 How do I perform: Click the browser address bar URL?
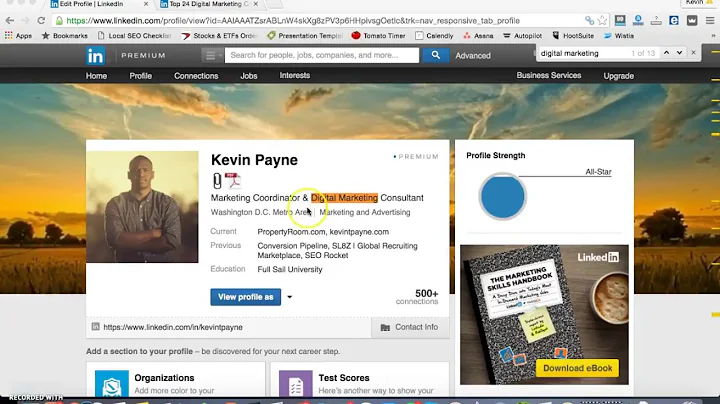pos(293,21)
